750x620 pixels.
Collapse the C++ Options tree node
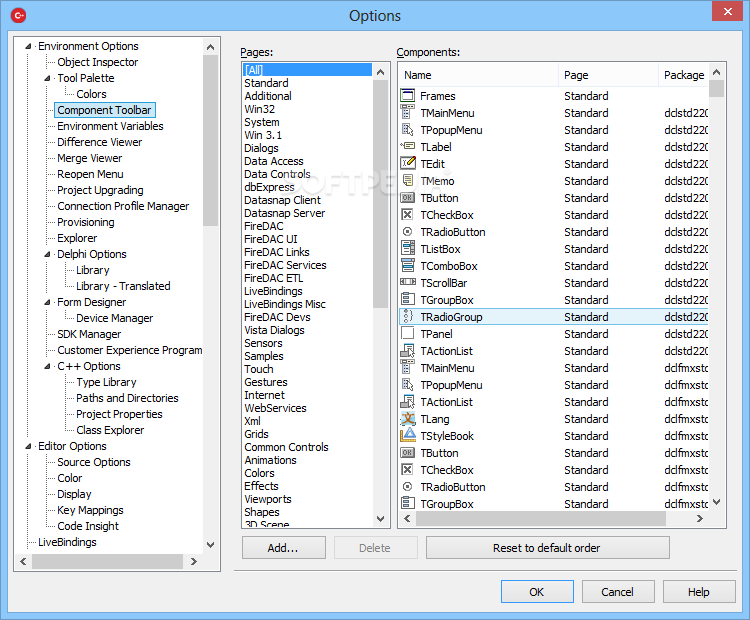click(x=47, y=366)
